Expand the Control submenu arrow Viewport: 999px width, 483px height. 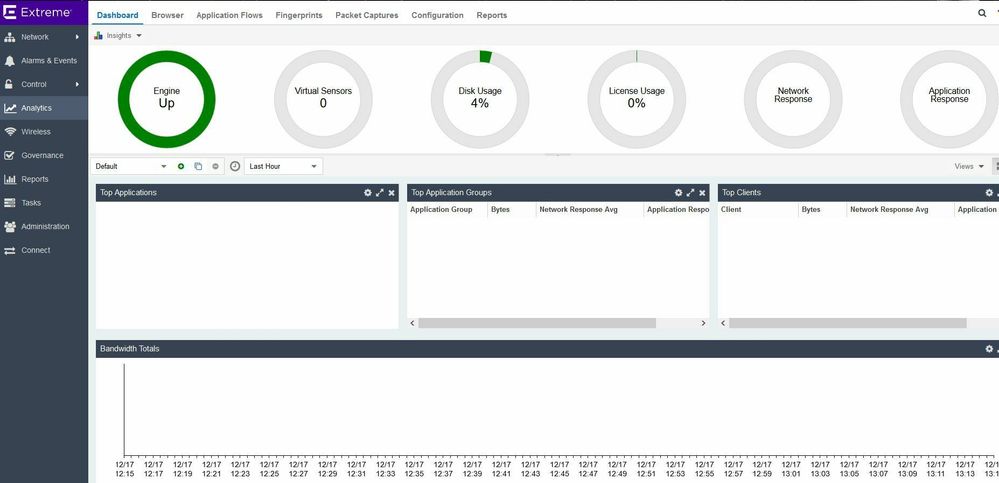click(x=77, y=84)
